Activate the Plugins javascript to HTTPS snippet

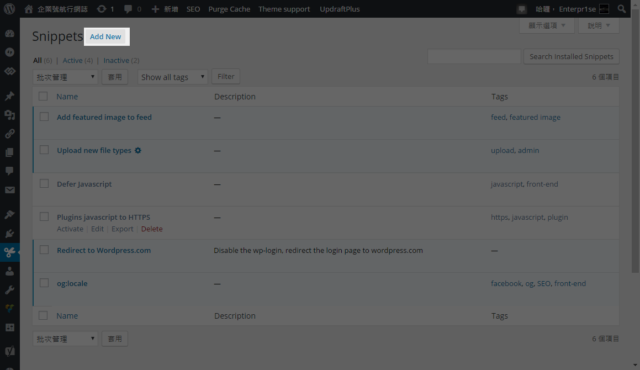(x=70, y=229)
